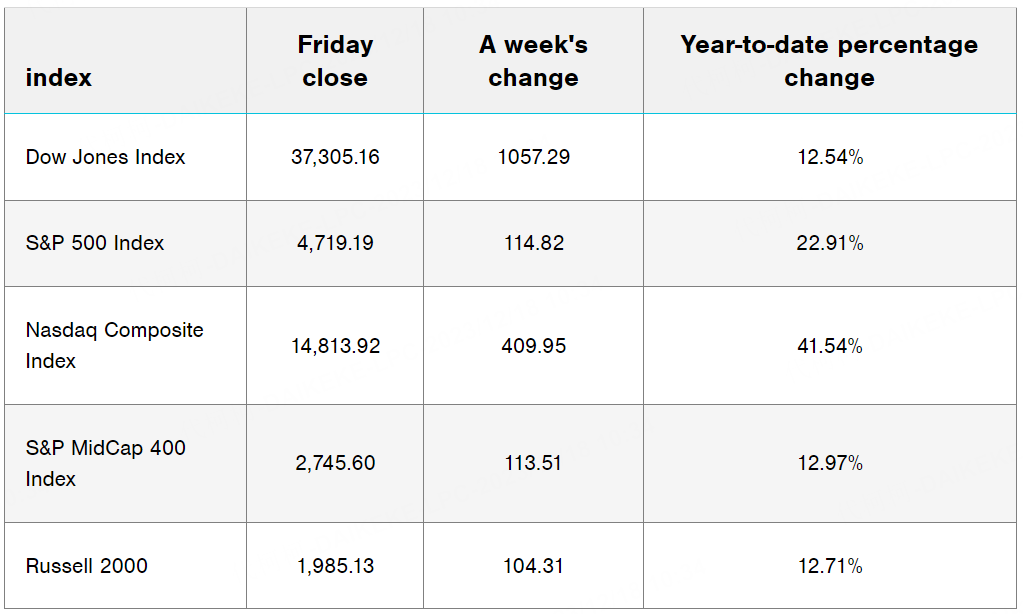Select the 1,985.13 closing value
Image resolution: width=1023 pixels, height=614 pixels.
[x=335, y=566]
